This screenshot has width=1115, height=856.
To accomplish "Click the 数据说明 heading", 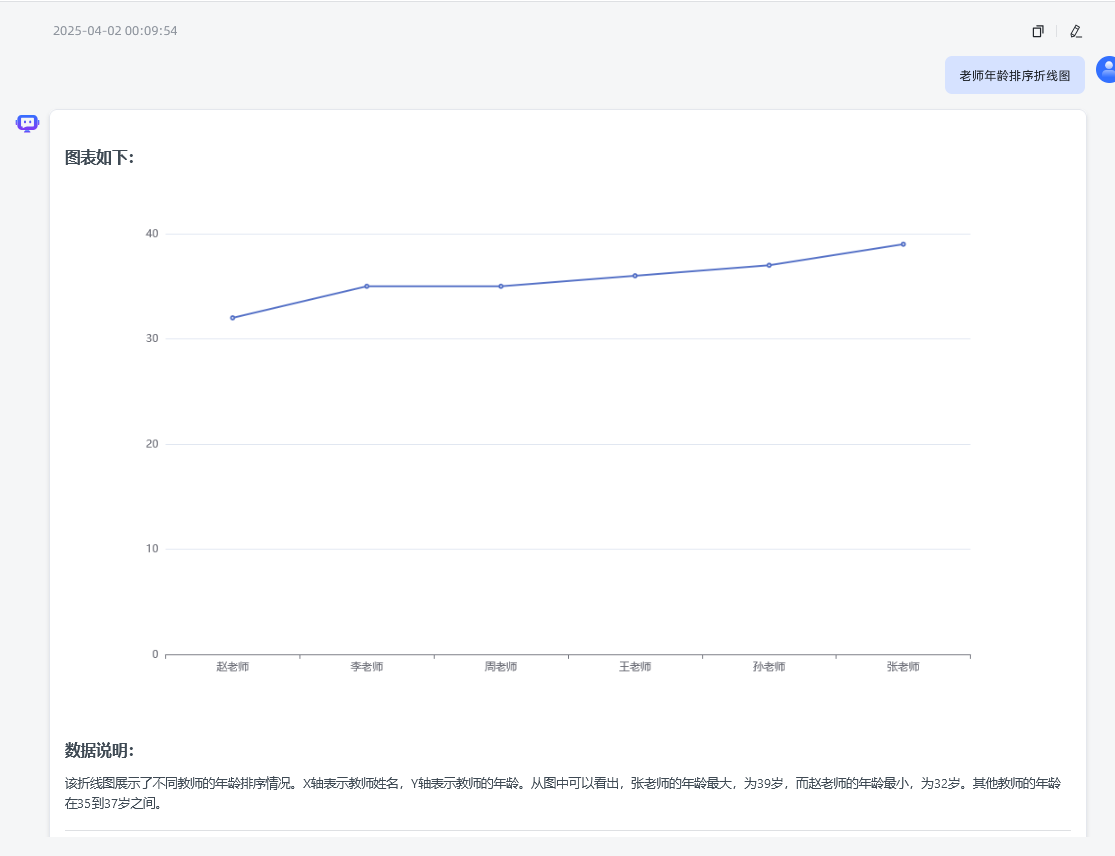I will tap(99, 751).
